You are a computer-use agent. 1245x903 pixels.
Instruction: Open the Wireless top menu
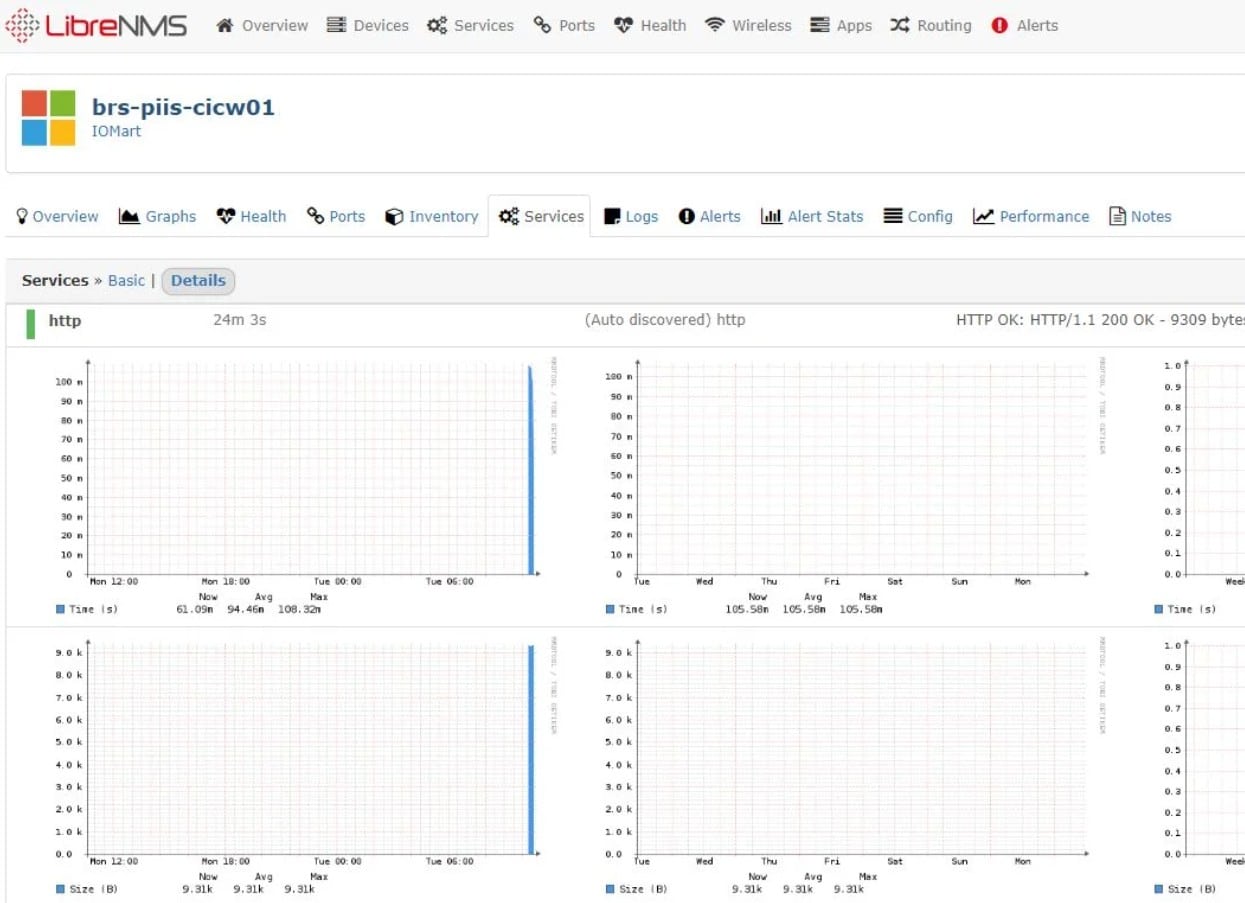click(x=748, y=25)
